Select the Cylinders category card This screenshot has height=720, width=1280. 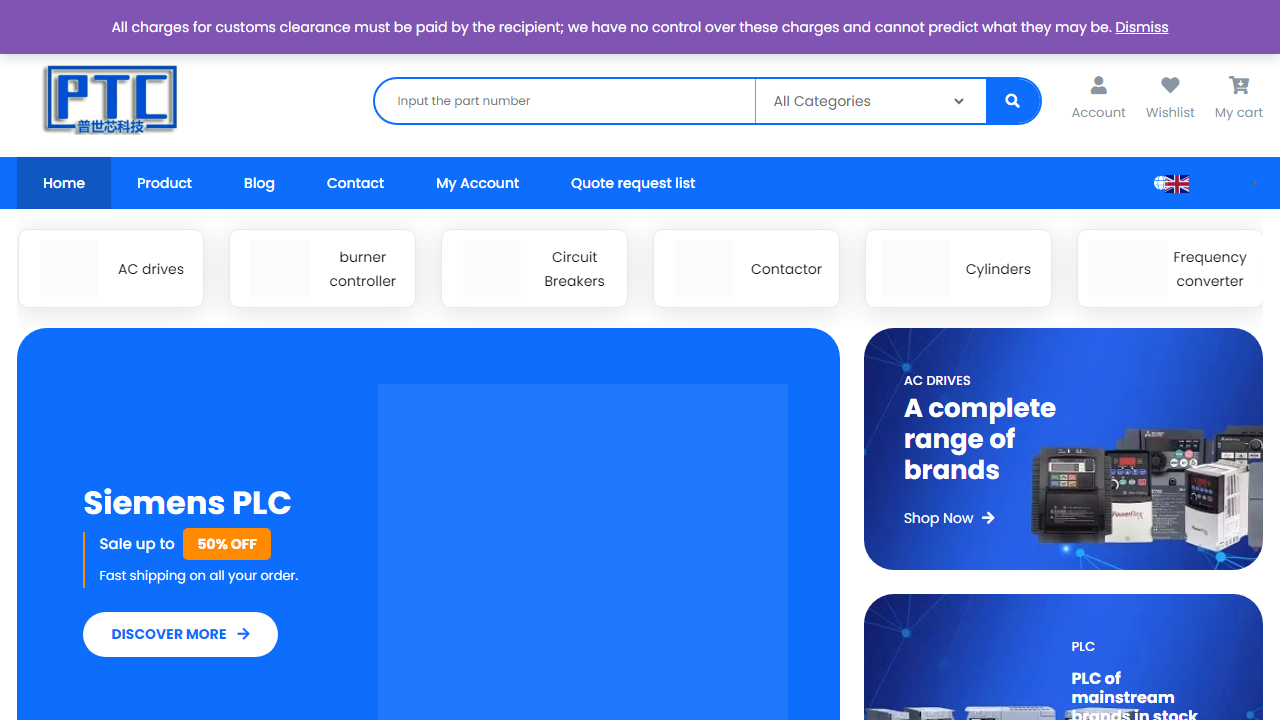[x=958, y=269]
